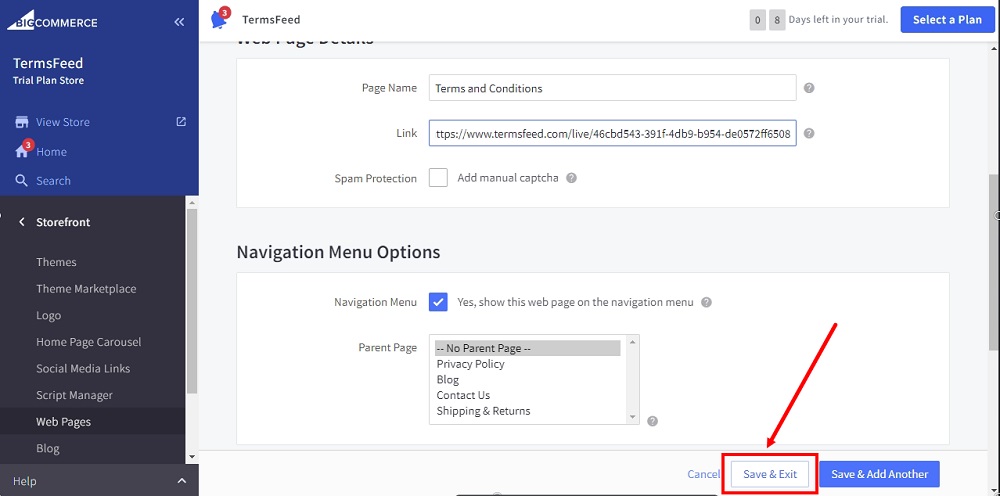
Task: Open Social Media Links menu item
Action: (x=83, y=368)
